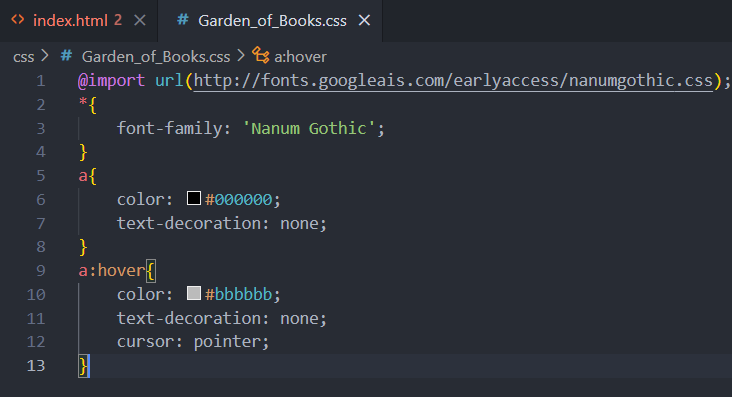Screen dimensions: 732x397
Task: Click the 'color' property on line 6
Action: [x=140, y=200]
